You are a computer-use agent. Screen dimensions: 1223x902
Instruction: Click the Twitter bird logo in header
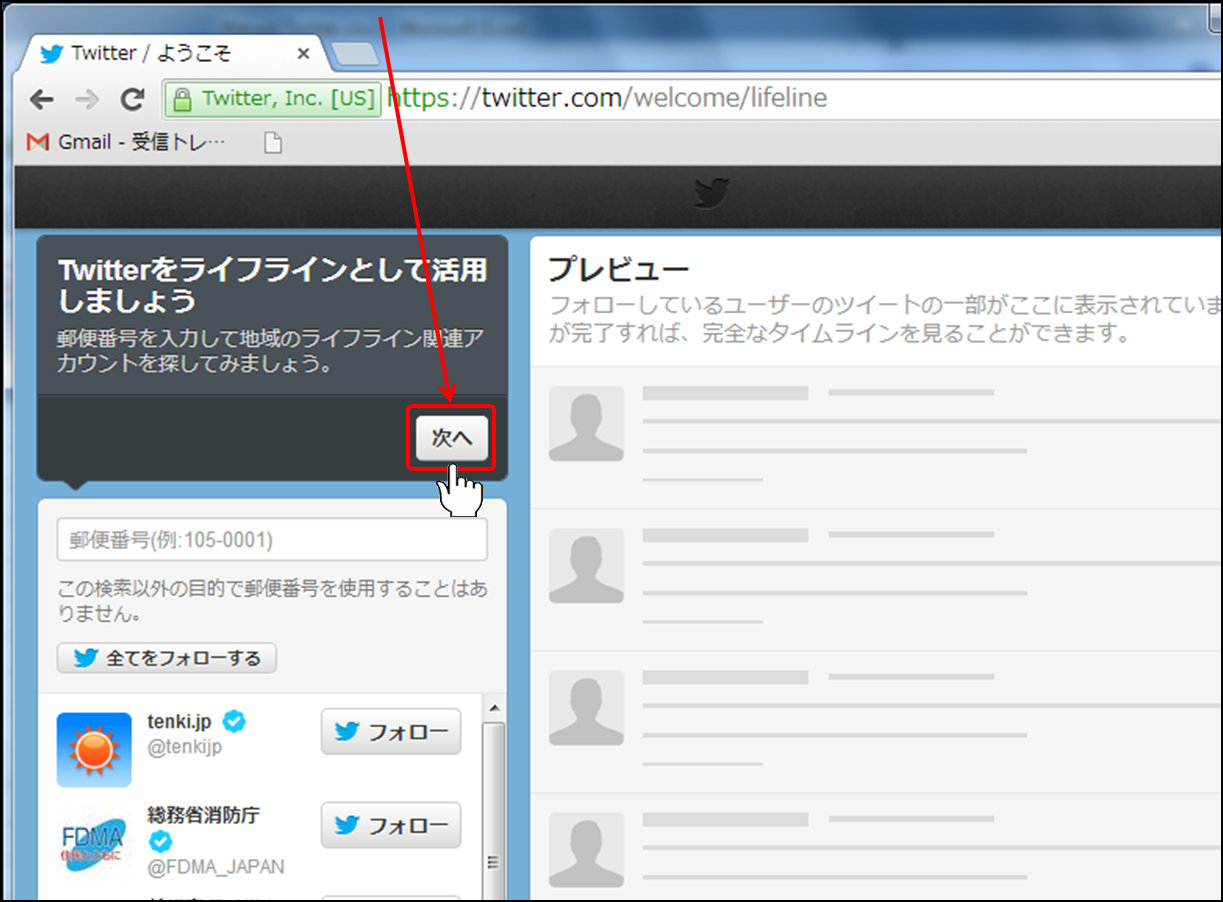click(712, 193)
